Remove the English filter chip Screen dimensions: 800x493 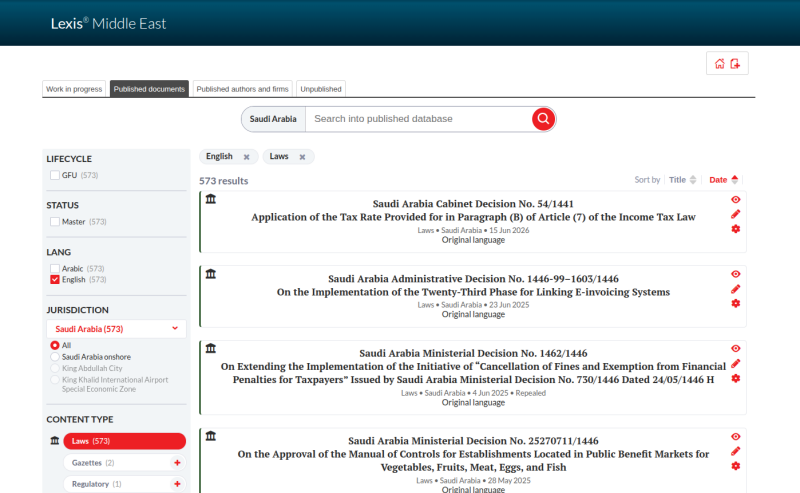[246, 157]
